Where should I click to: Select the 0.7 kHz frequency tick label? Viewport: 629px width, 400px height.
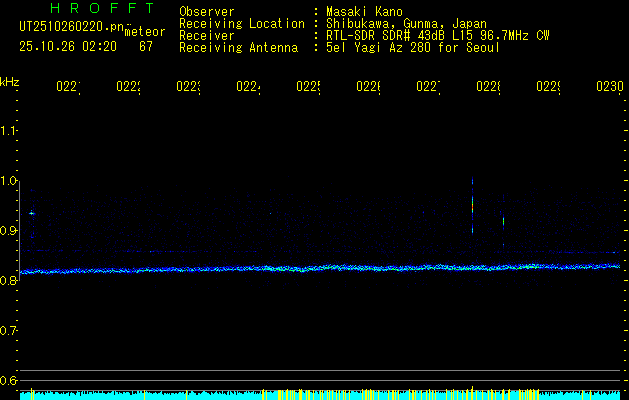click(x=9, y=331)
